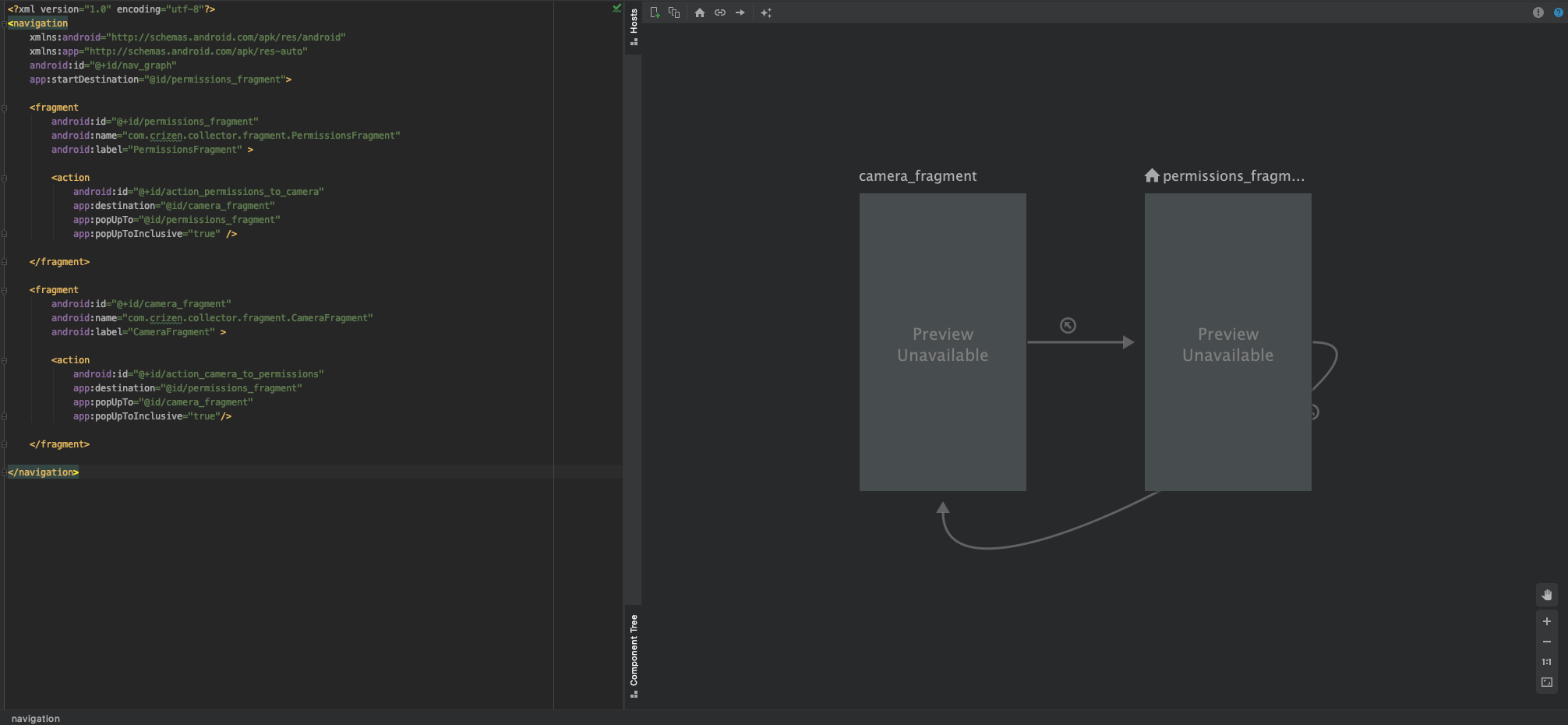This screenshot has height=725, width=1568.
Task: Open the Hosts side panel tab
Action: 634,26
